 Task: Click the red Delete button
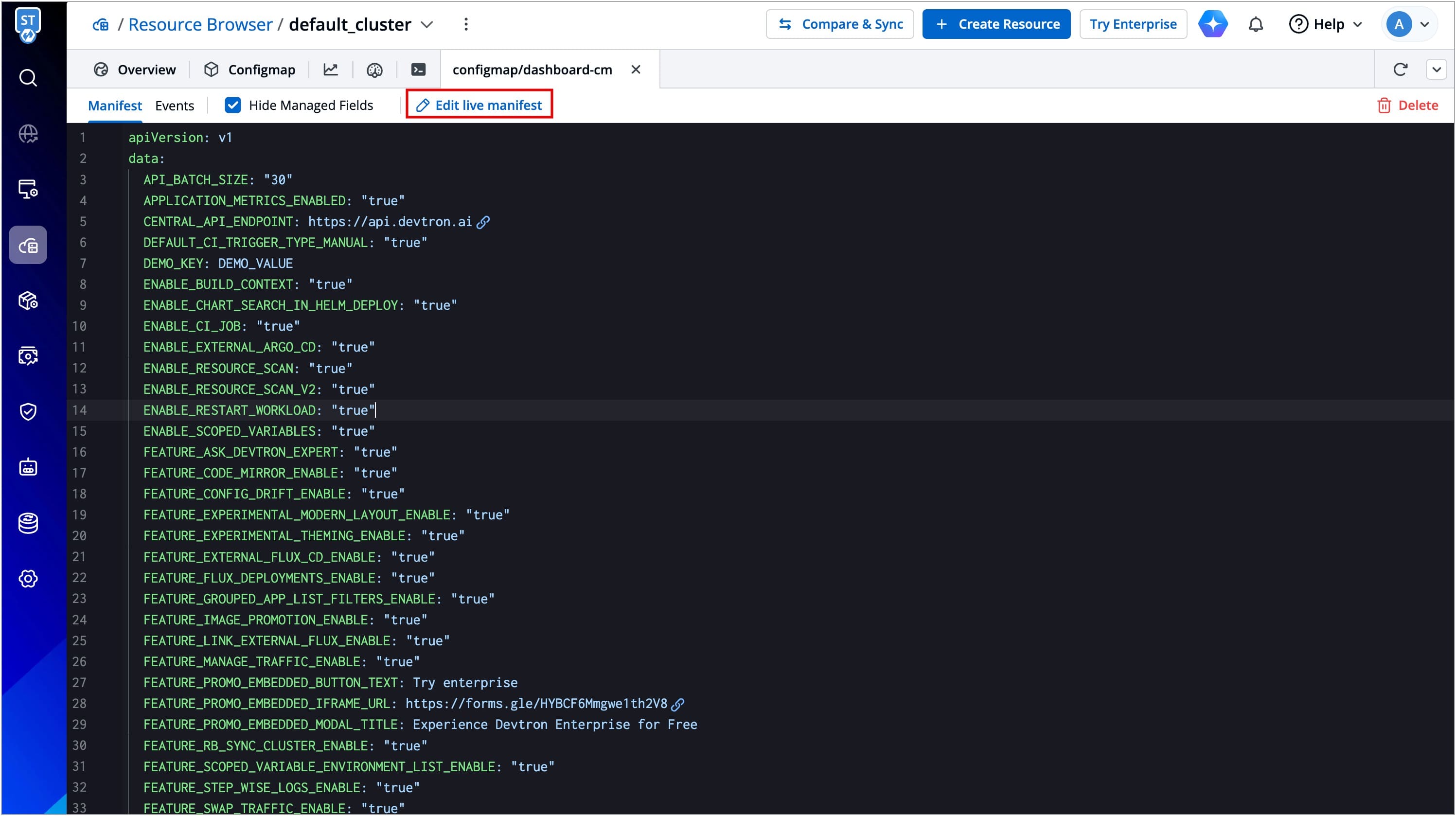tap(1407, 105)
